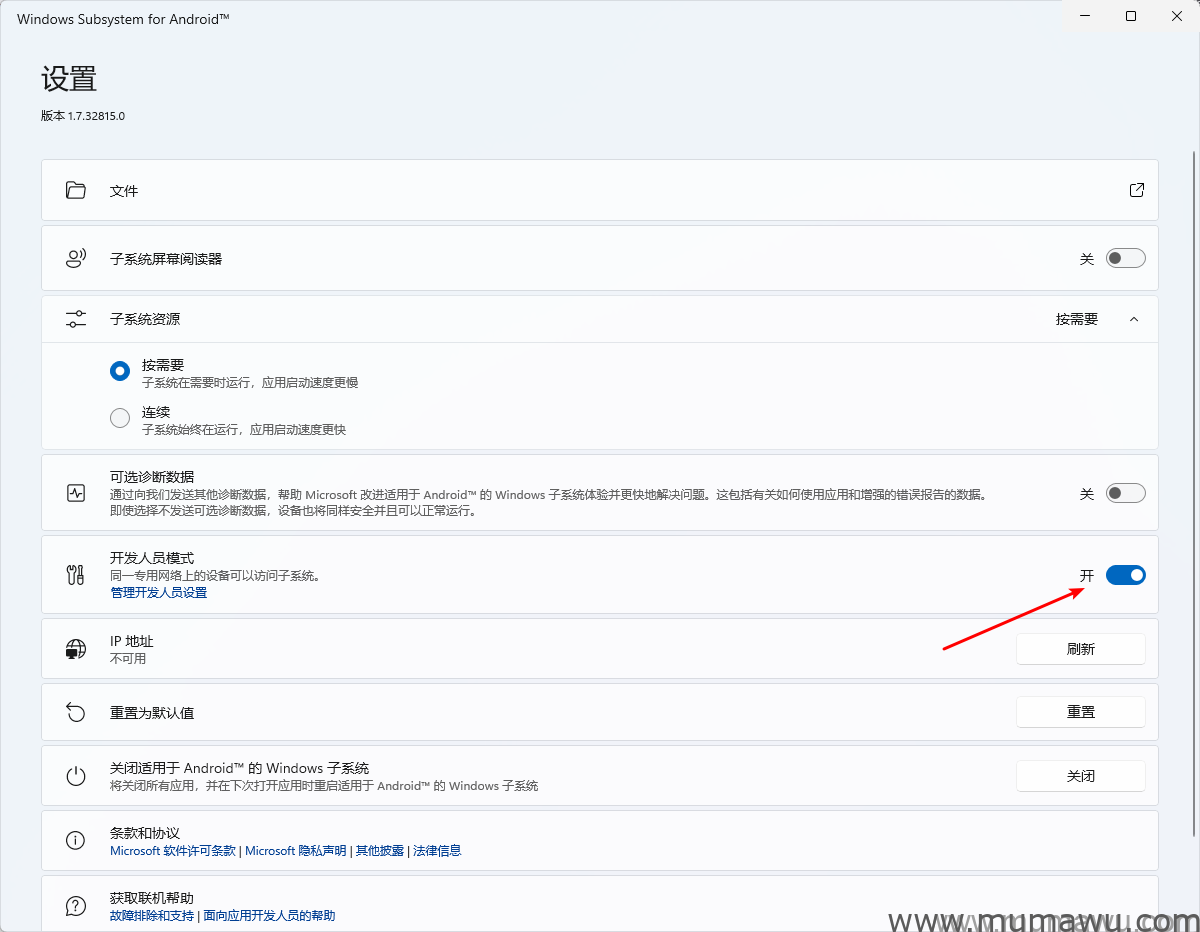Open the 文件 folder icon
This screenshot has height=932, width=1200.
click(x=75, y=190)
